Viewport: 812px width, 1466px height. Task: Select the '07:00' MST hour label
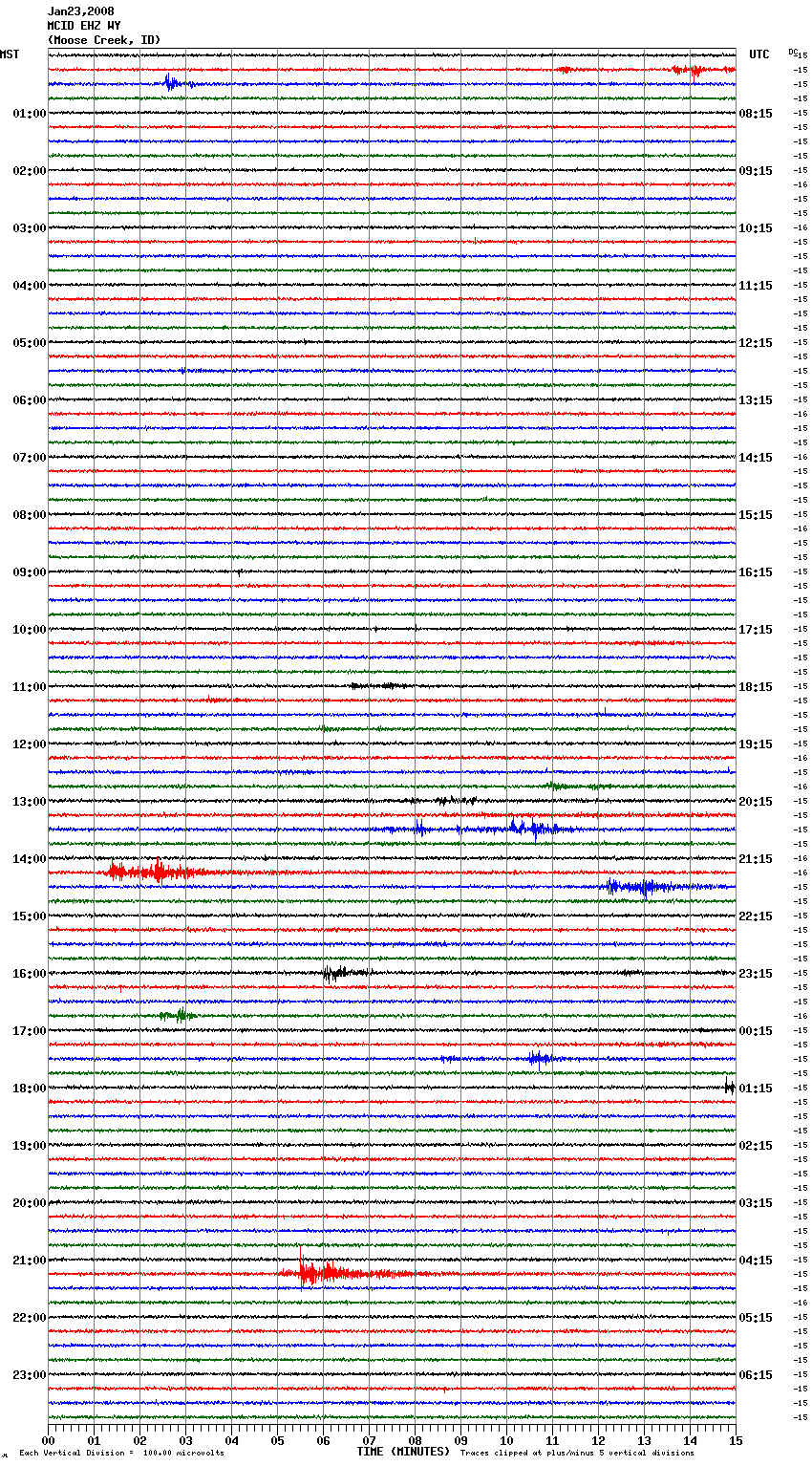point(29,458)
